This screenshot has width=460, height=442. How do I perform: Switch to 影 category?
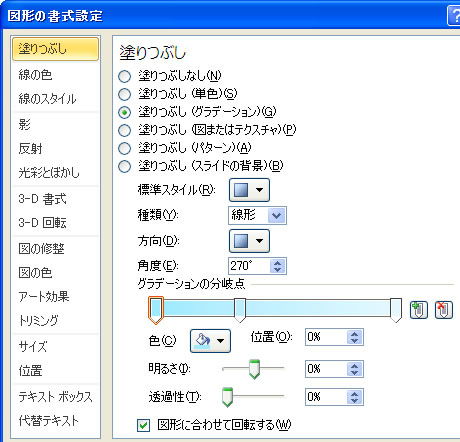tap(25, 124)
